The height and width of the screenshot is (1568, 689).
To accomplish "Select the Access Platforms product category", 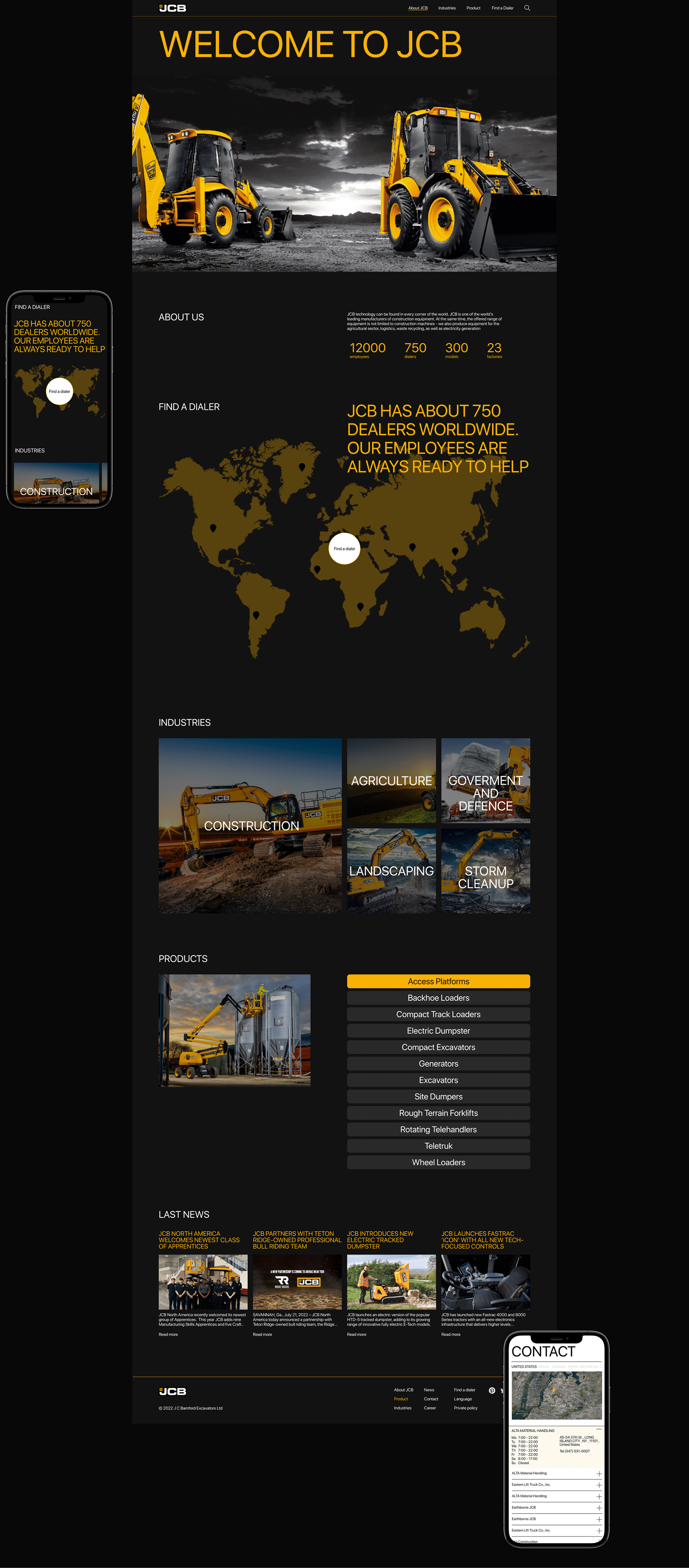I will click(438, 981).
